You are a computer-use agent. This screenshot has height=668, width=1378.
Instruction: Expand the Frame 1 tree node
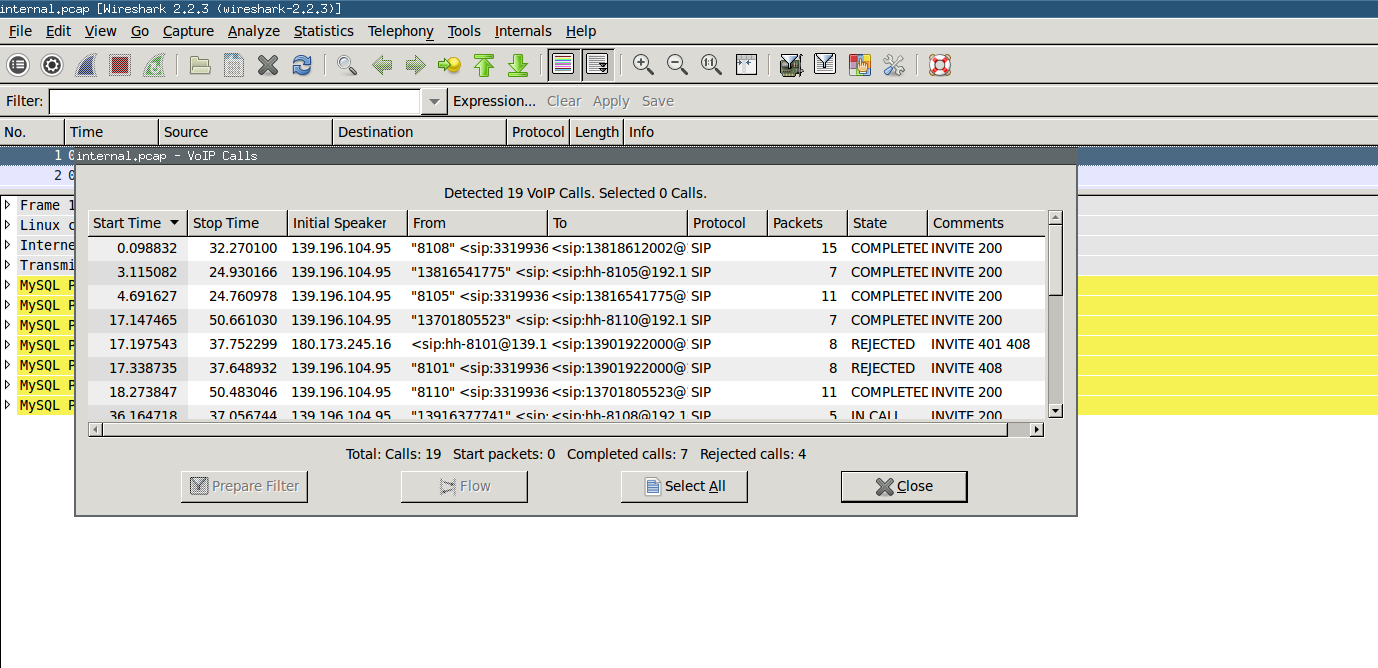point(8,205)
